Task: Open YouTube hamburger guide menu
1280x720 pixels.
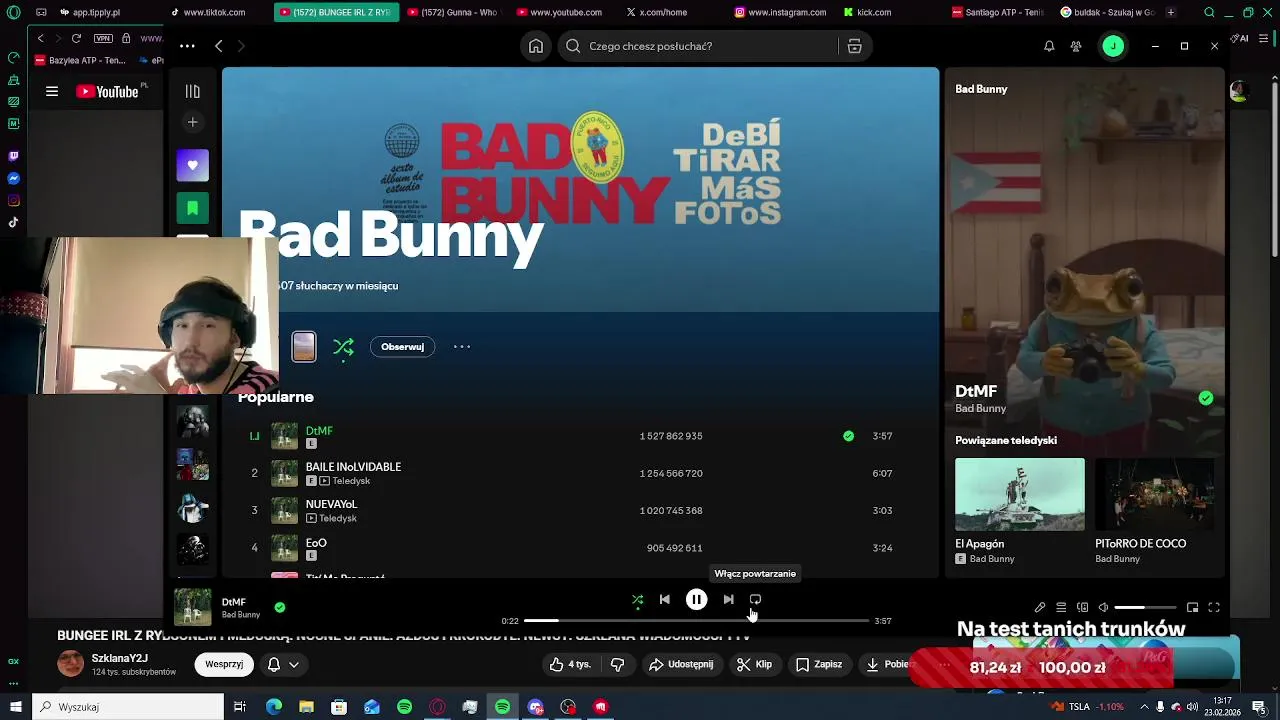Action: [x=52, y=91]
